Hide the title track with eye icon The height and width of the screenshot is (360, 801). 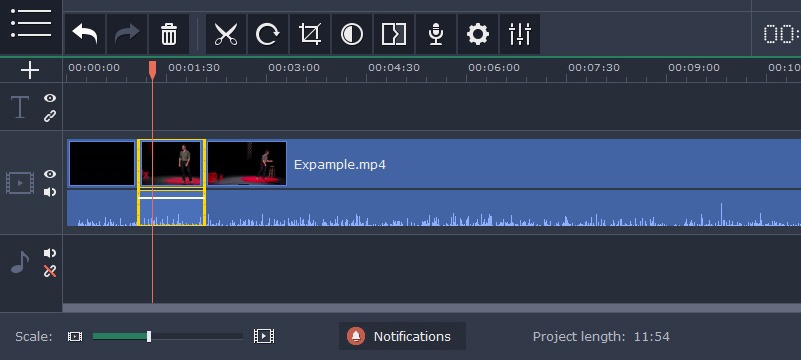pos(50,98)
